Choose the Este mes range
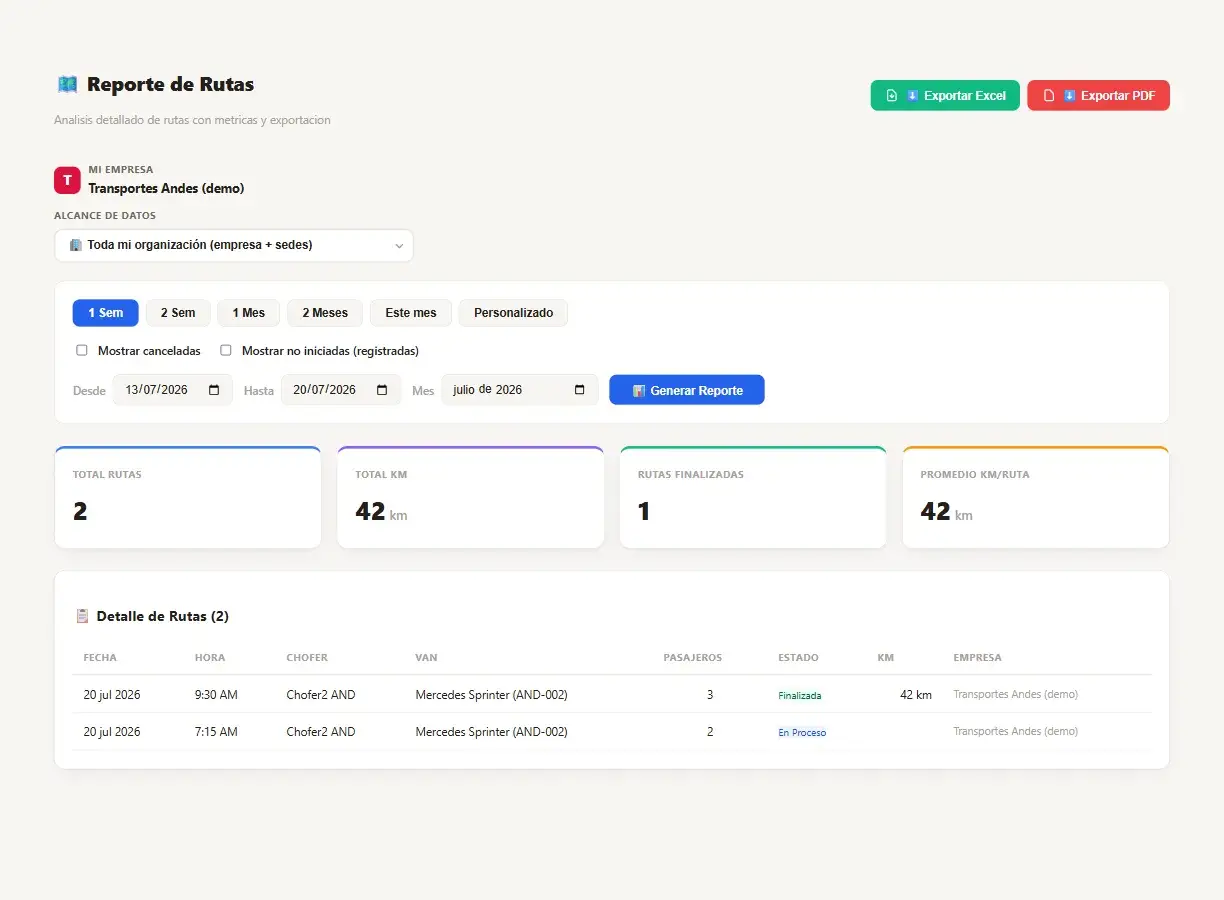The width and height of the screenshot is (1224, 900). 411,313
